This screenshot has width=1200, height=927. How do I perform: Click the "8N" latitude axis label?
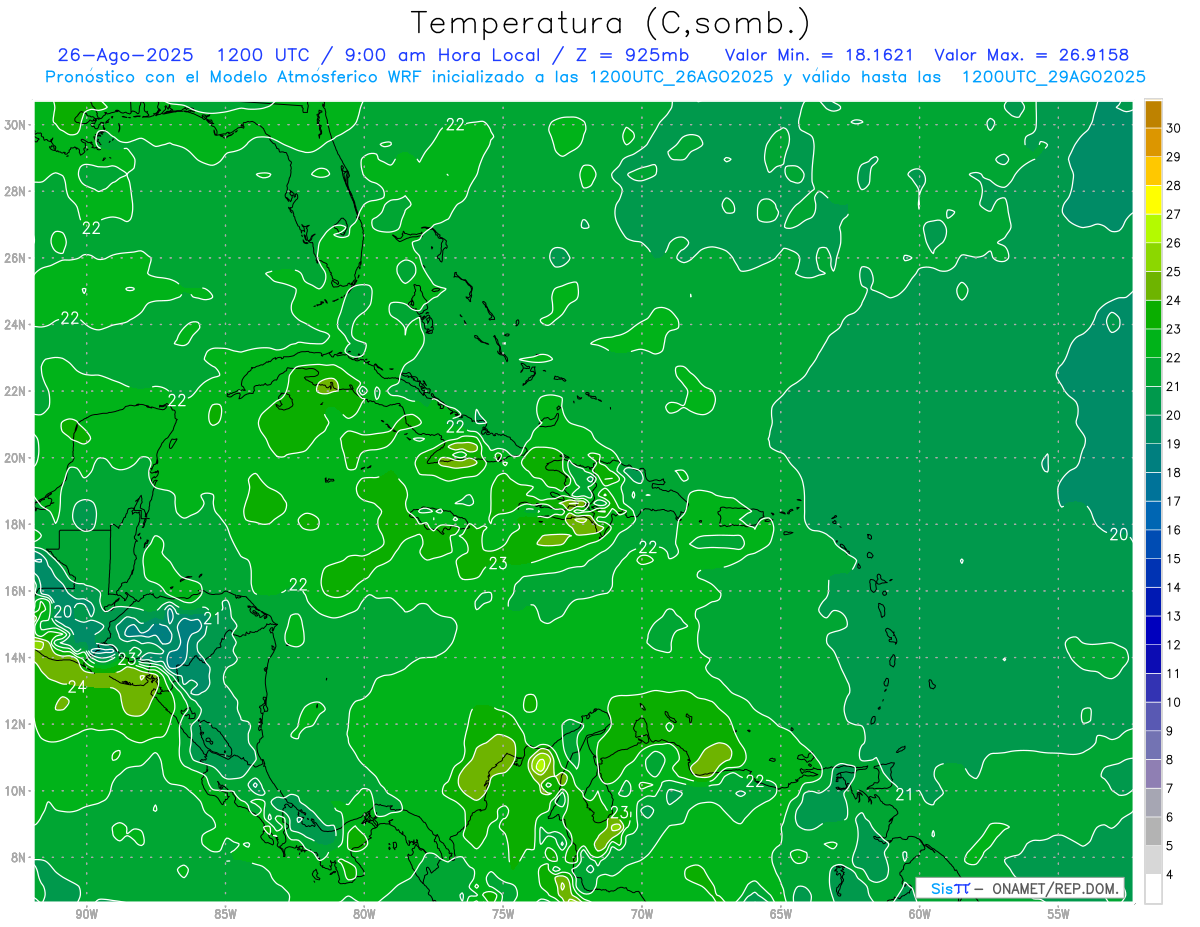[19, 857]
